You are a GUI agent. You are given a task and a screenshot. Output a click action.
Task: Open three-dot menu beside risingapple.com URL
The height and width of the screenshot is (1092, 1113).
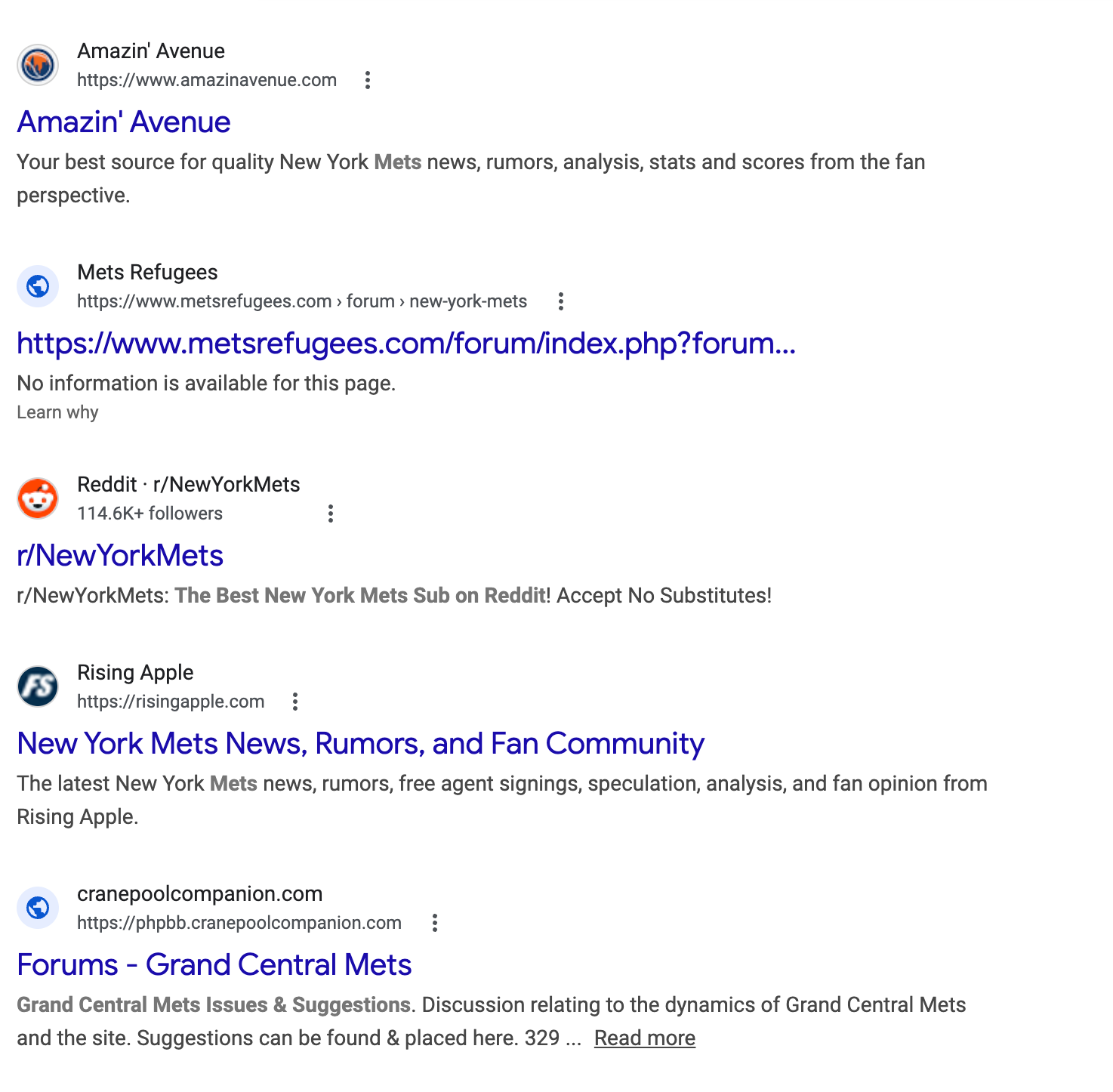click(x=295, y=702)
